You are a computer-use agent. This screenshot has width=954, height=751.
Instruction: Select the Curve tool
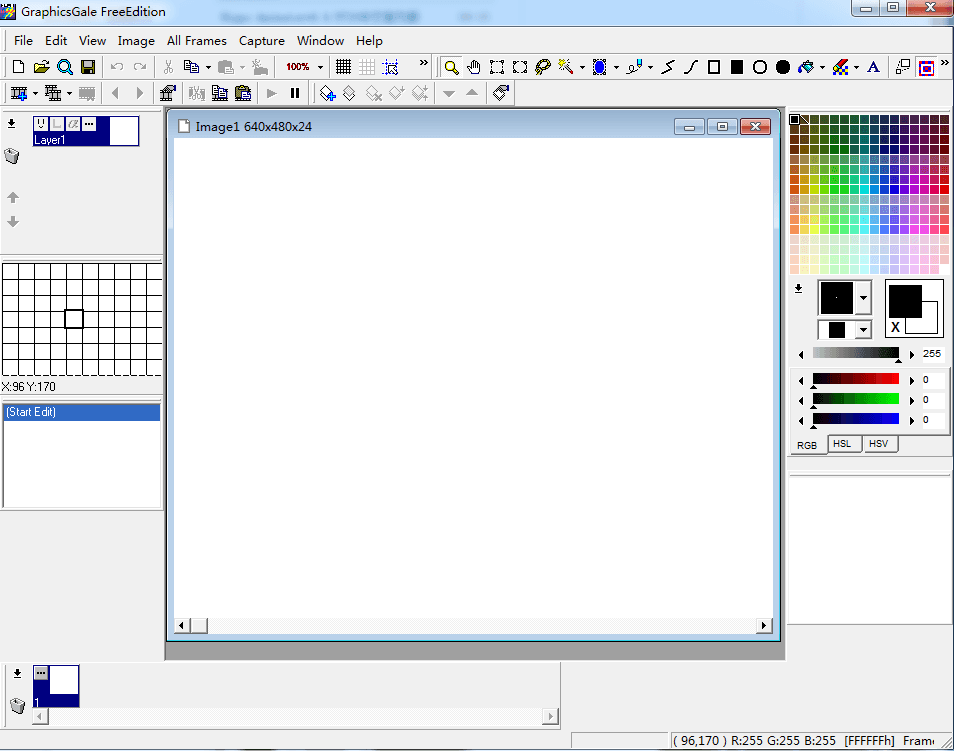[691, 67]
